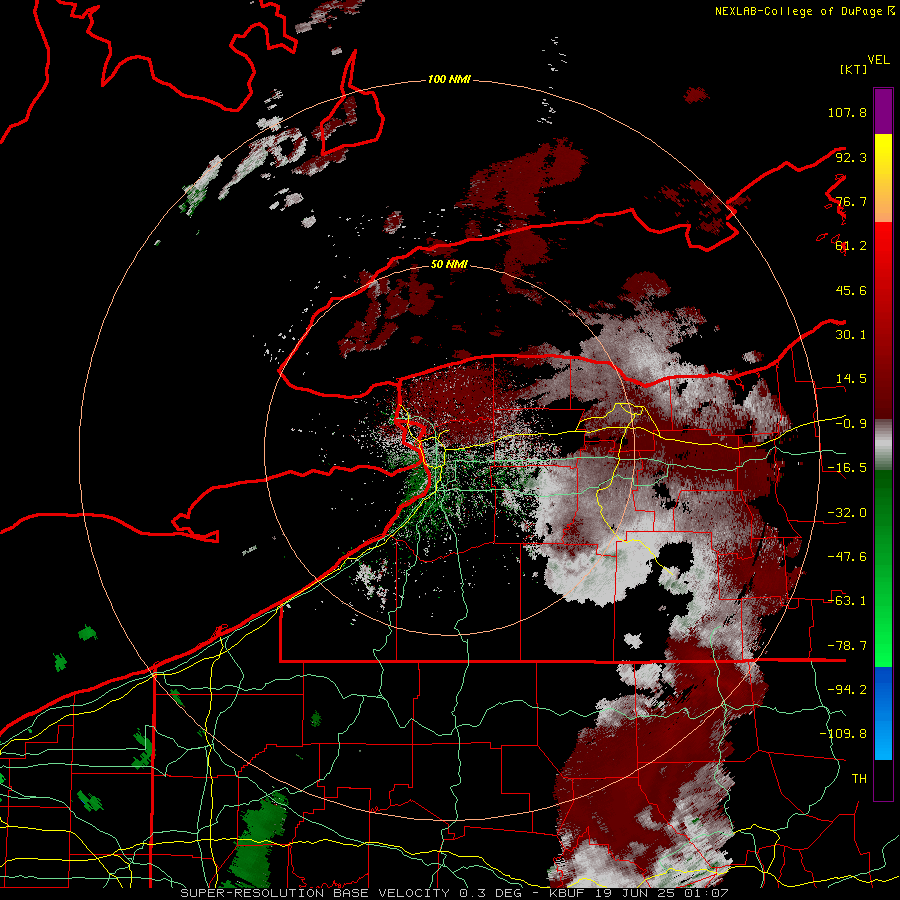Image resolution: width=900 pixels, height=900 pixels.
Task: Click the 61.2 velocity scale value
Action: [851, 246]
